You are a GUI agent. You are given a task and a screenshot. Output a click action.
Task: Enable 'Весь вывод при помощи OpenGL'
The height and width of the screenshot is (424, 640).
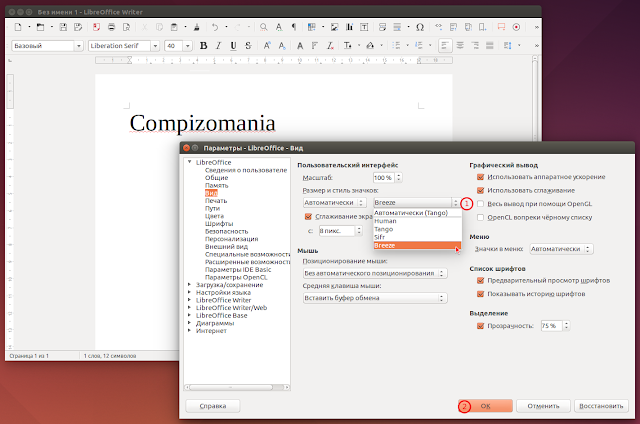click(x=480, y=204)
